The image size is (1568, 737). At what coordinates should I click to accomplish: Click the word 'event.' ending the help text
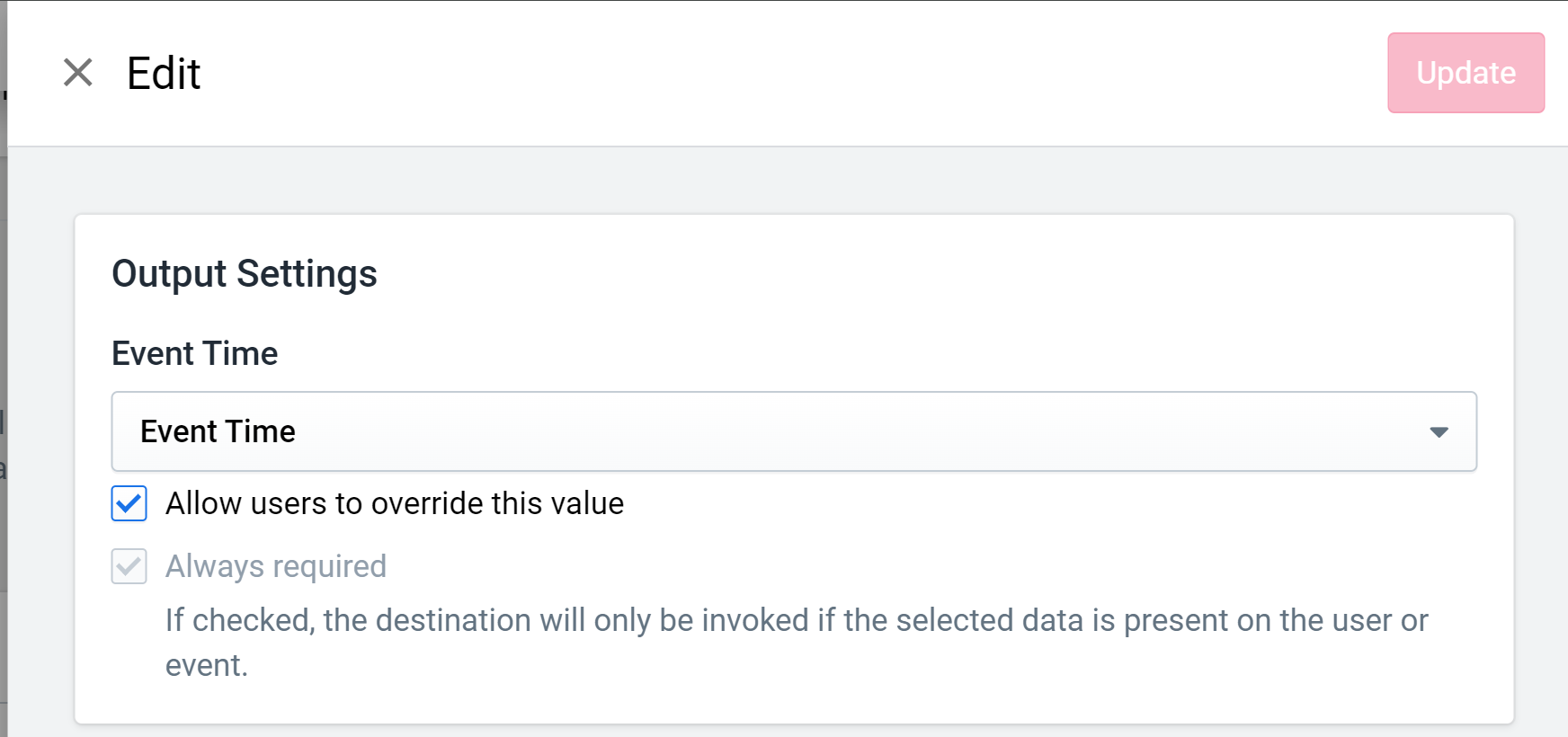(207, 665)
